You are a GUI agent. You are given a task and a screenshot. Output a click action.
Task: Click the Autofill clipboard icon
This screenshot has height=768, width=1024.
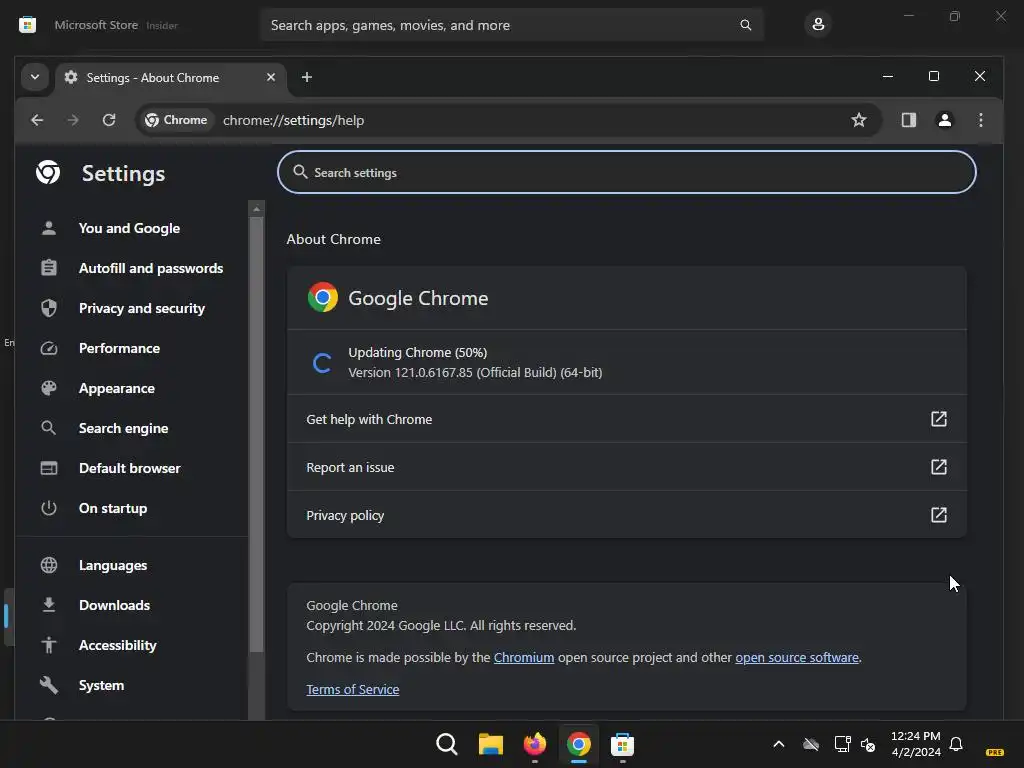49,268
